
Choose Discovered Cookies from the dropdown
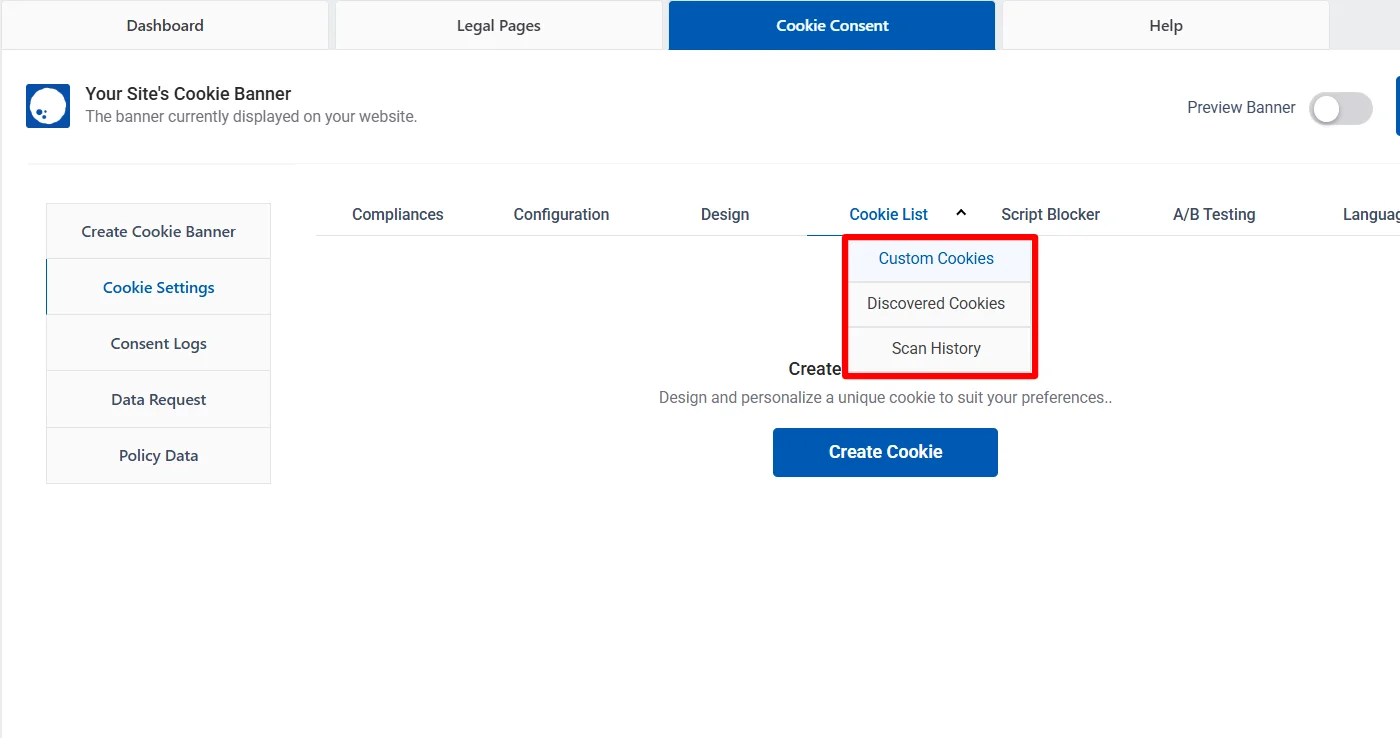(x=936, y=303)
